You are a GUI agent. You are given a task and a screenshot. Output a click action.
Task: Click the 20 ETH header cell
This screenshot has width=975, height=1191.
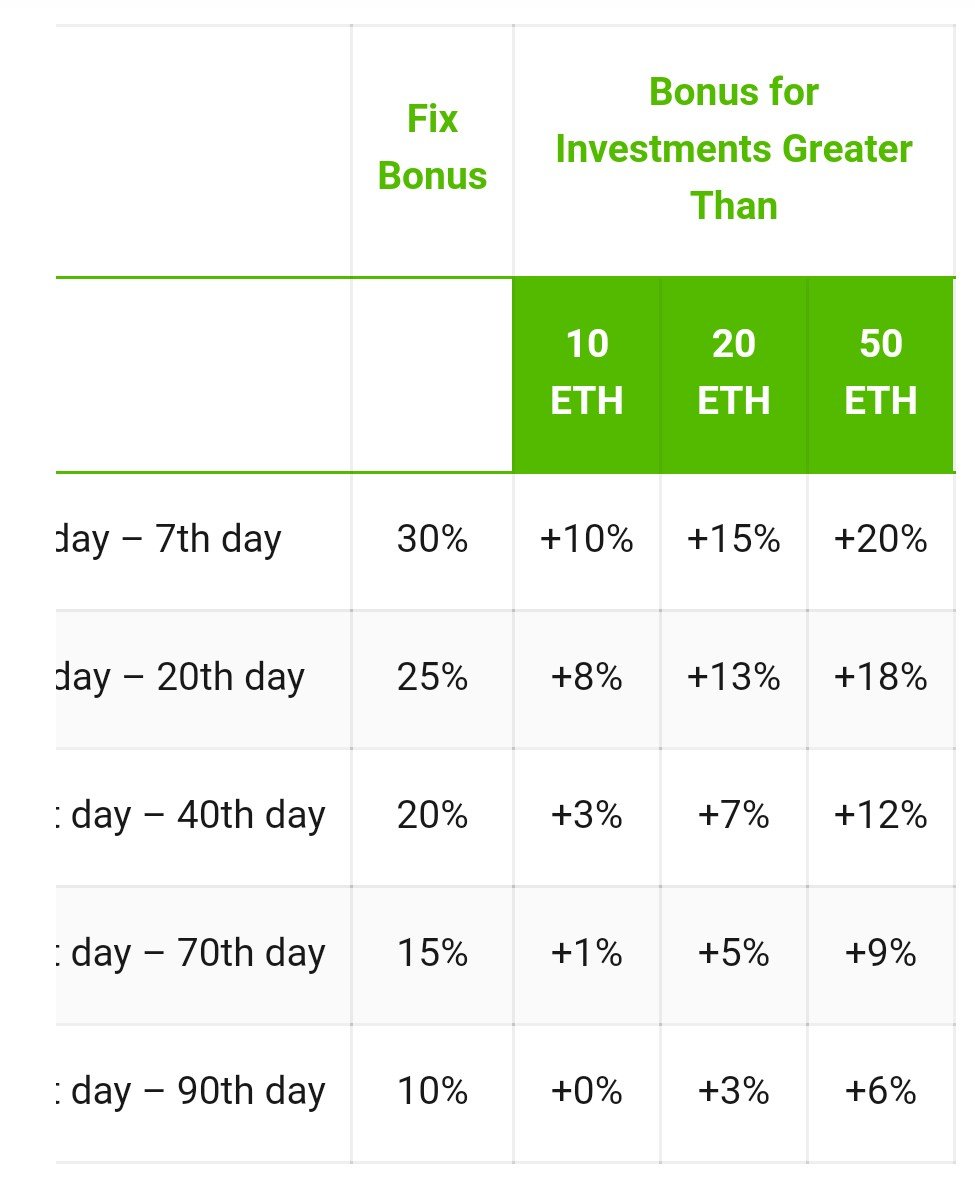(x=734, y=372)
